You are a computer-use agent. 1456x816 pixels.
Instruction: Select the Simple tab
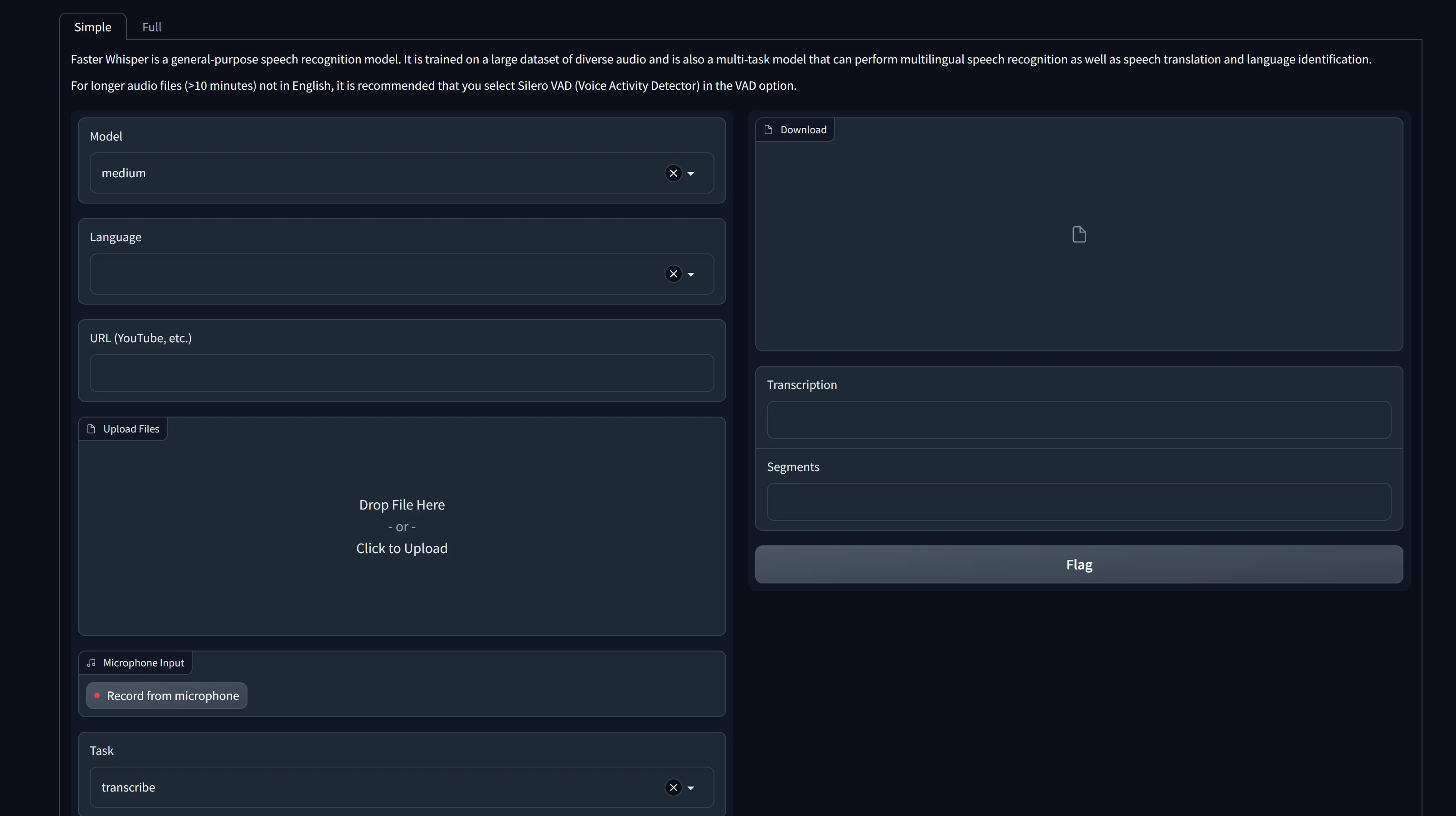coord(92,27)
